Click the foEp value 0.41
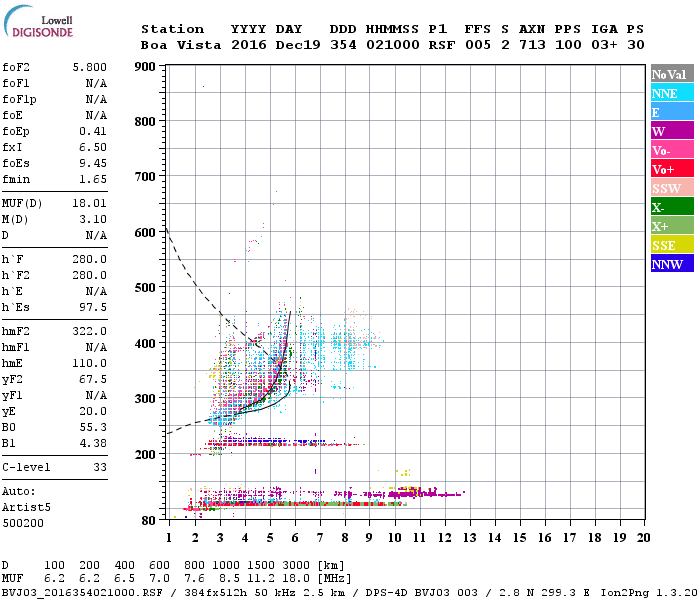 (x=93, y=131)
